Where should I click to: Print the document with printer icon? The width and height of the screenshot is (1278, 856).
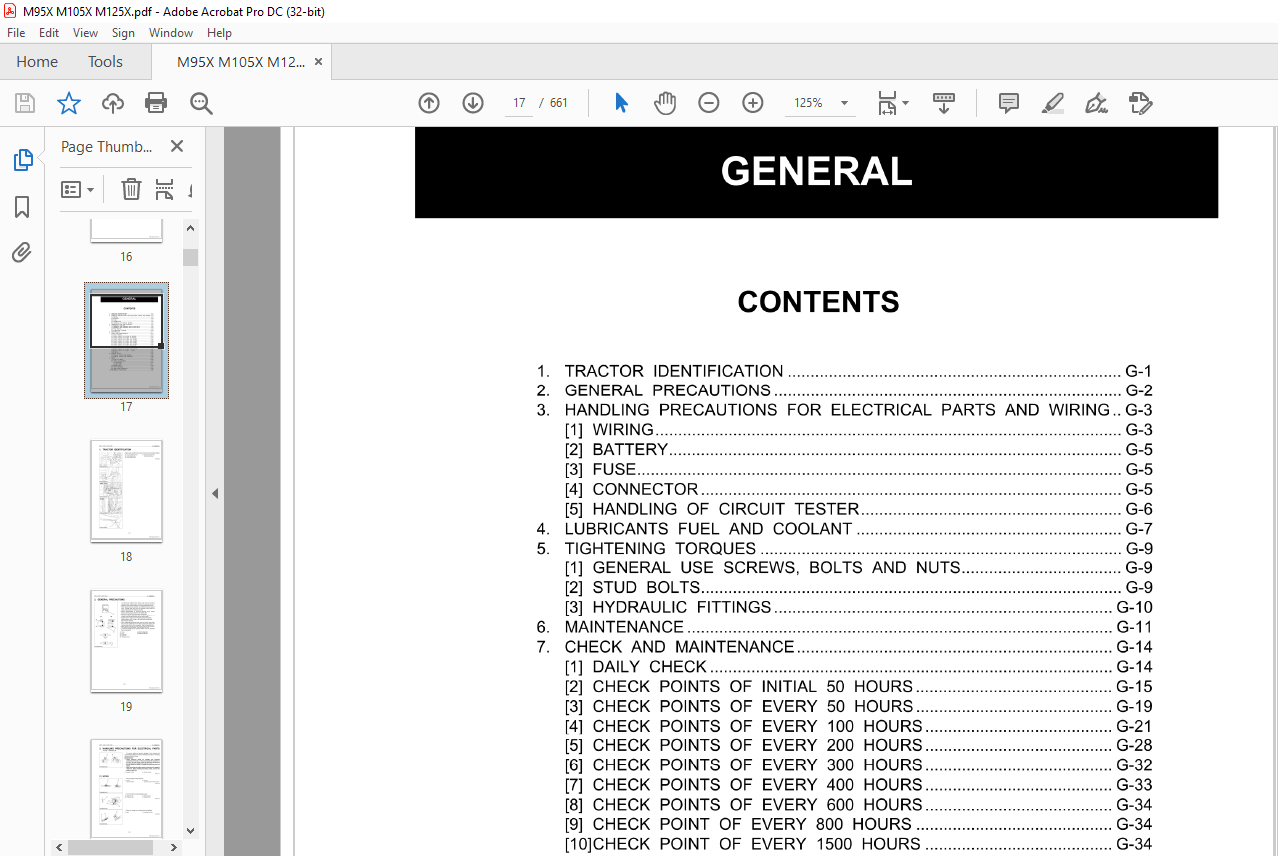tap(156, 103)
